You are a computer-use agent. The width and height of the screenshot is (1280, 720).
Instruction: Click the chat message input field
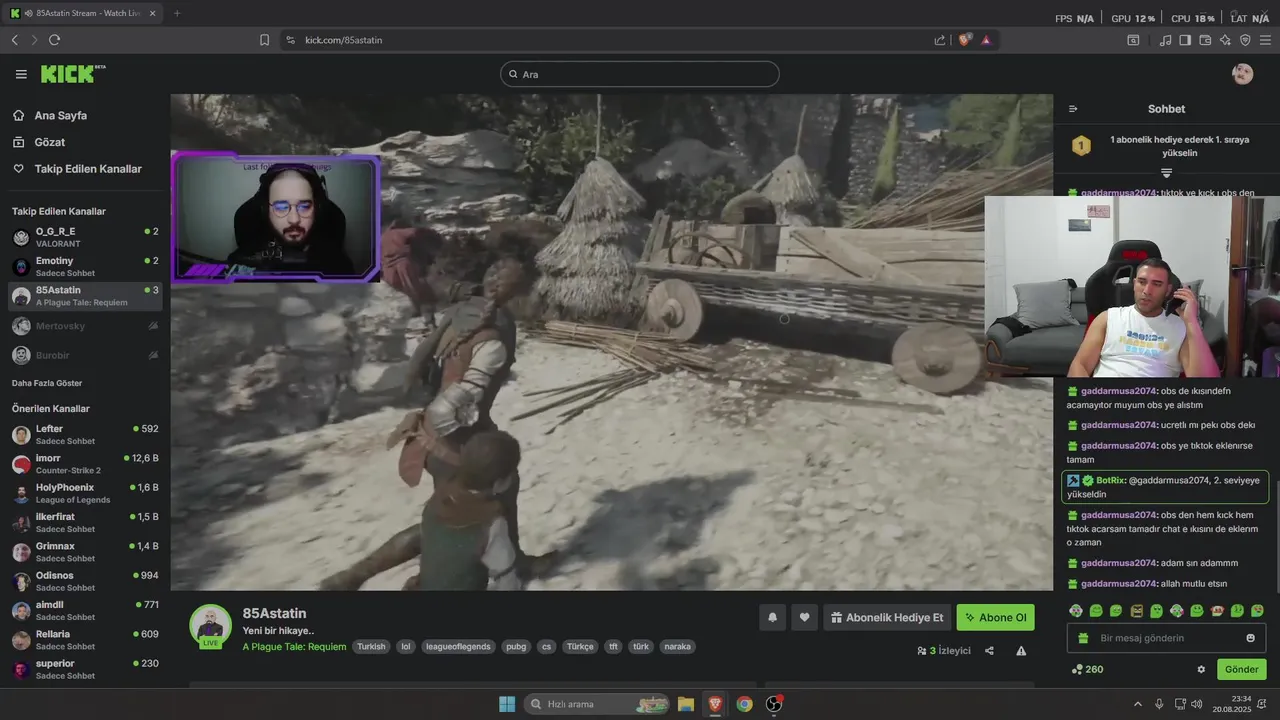[1166, 638]
